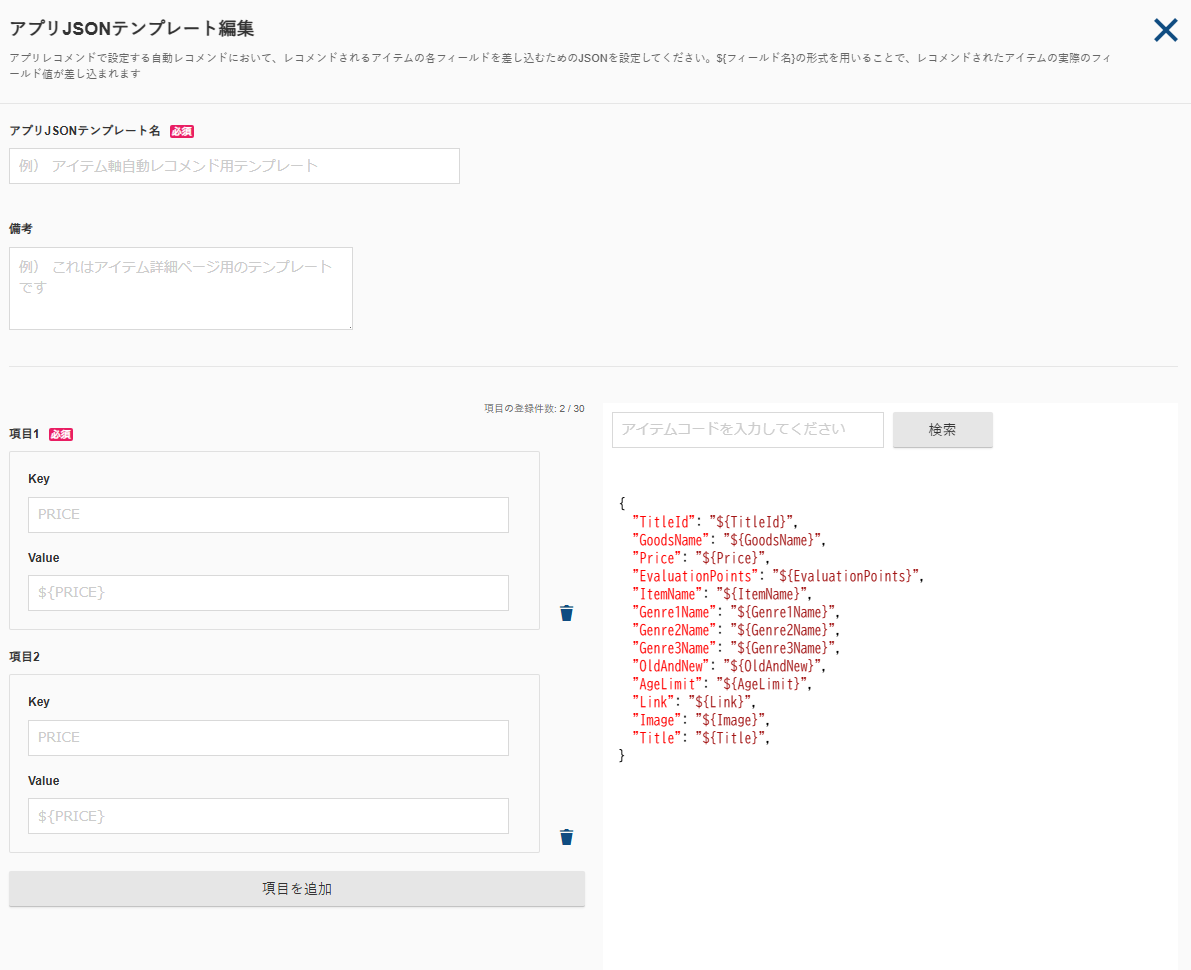Click the item code search input
Image resolution: width=1191 pixels, height=970 pixels.
747,430
